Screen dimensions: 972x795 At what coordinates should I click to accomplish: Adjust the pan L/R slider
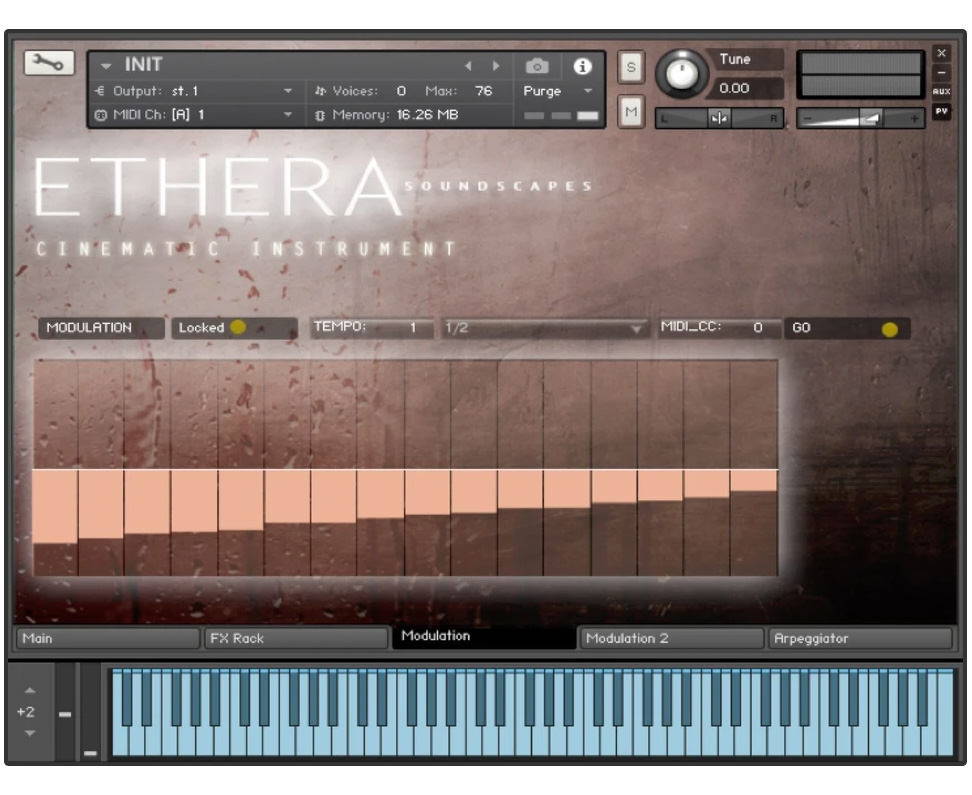719,118
